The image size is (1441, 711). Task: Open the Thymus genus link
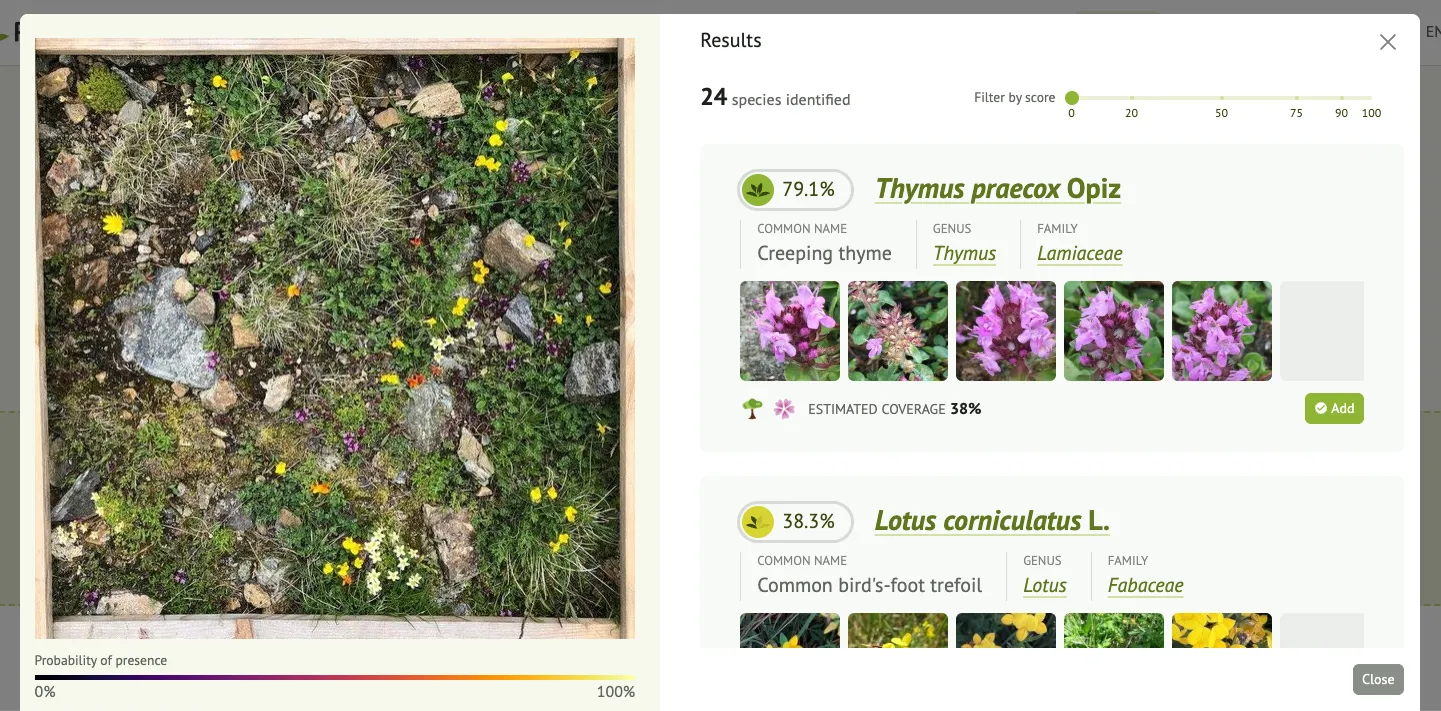coord(964,254)
